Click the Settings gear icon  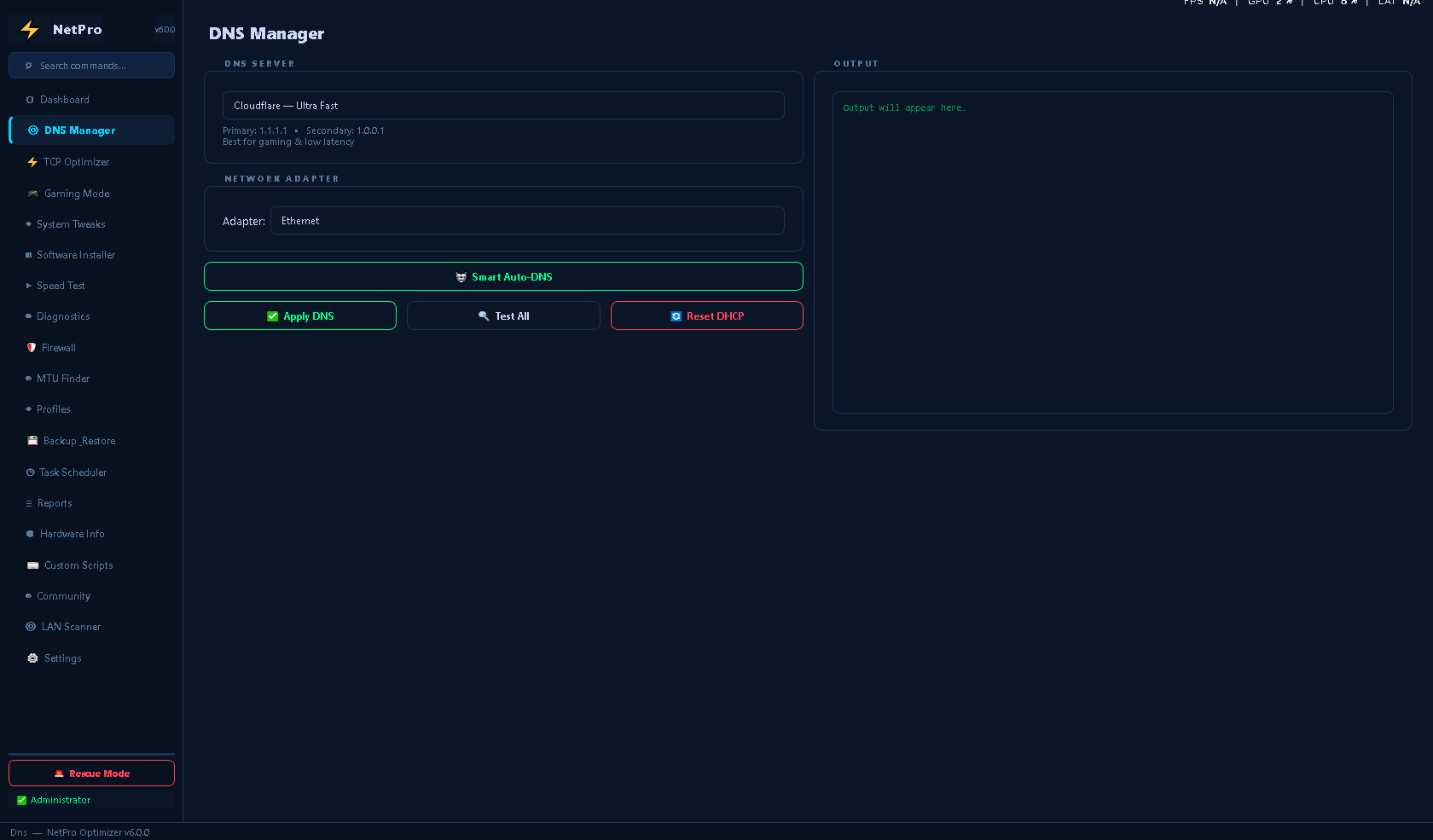click(x=33, y=658)
